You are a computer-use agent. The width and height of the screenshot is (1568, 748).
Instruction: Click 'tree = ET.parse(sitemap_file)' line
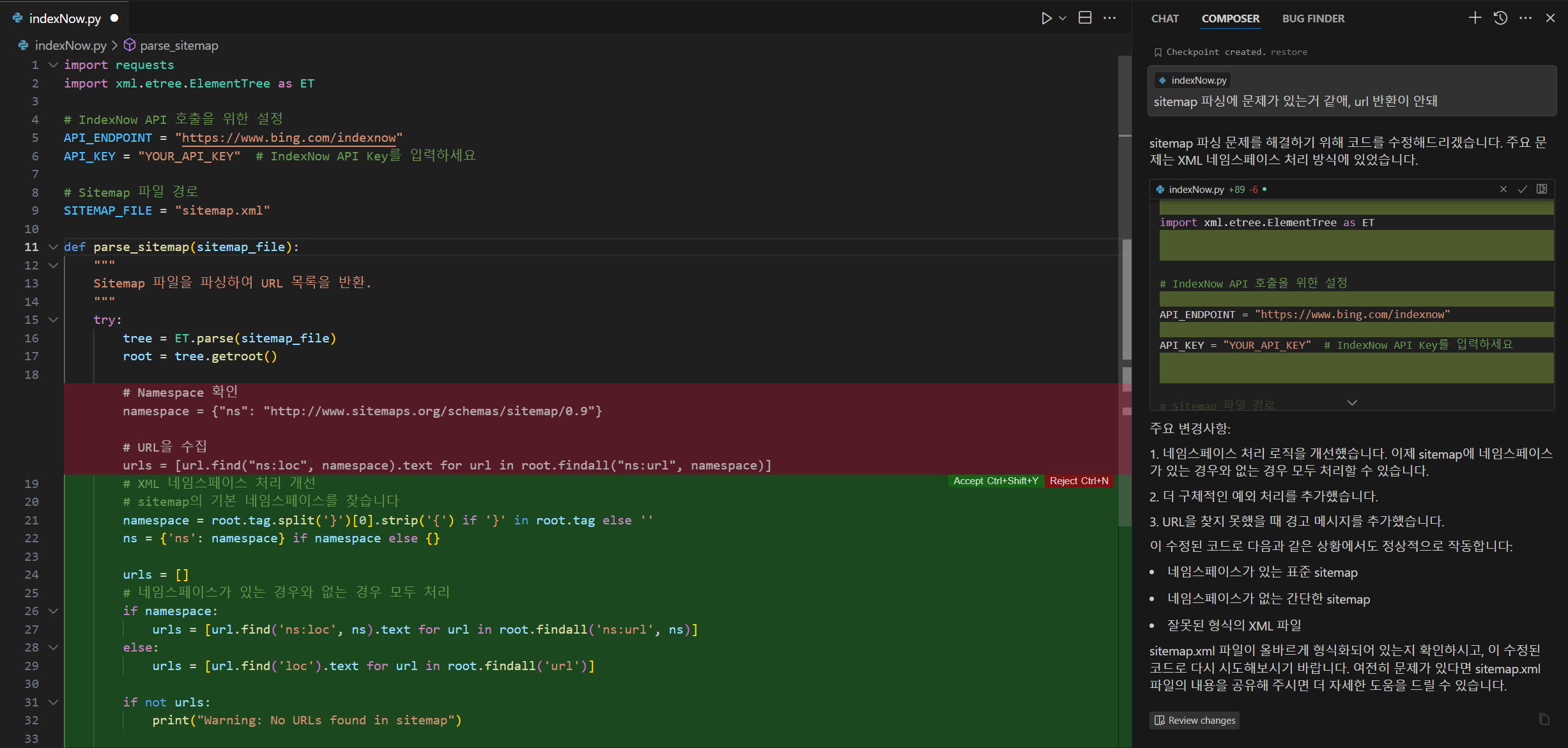[229, 339]
